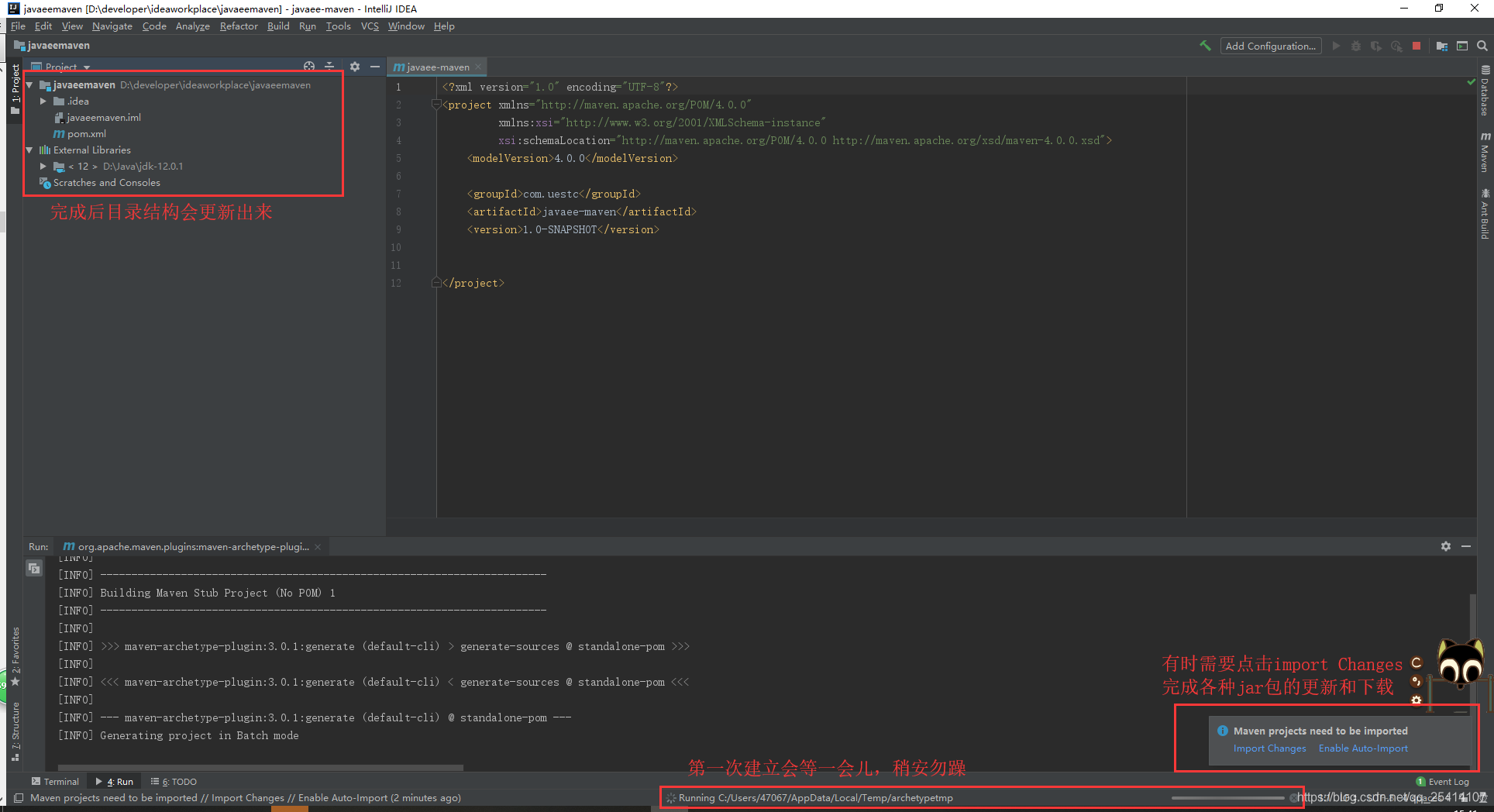Open the Event Log button
The height and width of the screenshot is (812, 1494).
coord(1442,782)
